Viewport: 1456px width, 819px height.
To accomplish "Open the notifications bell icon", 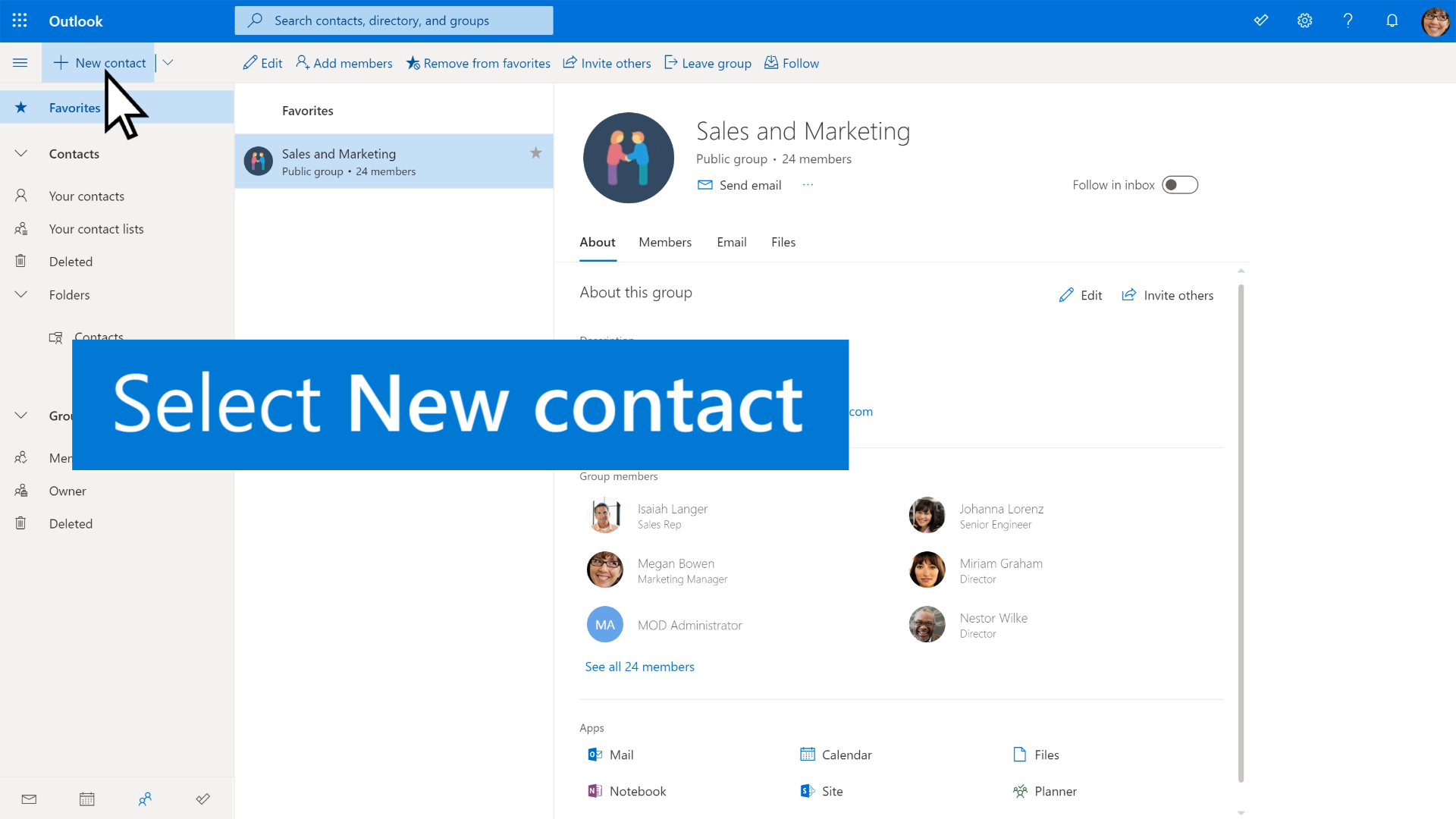I will pos(1392,20).
